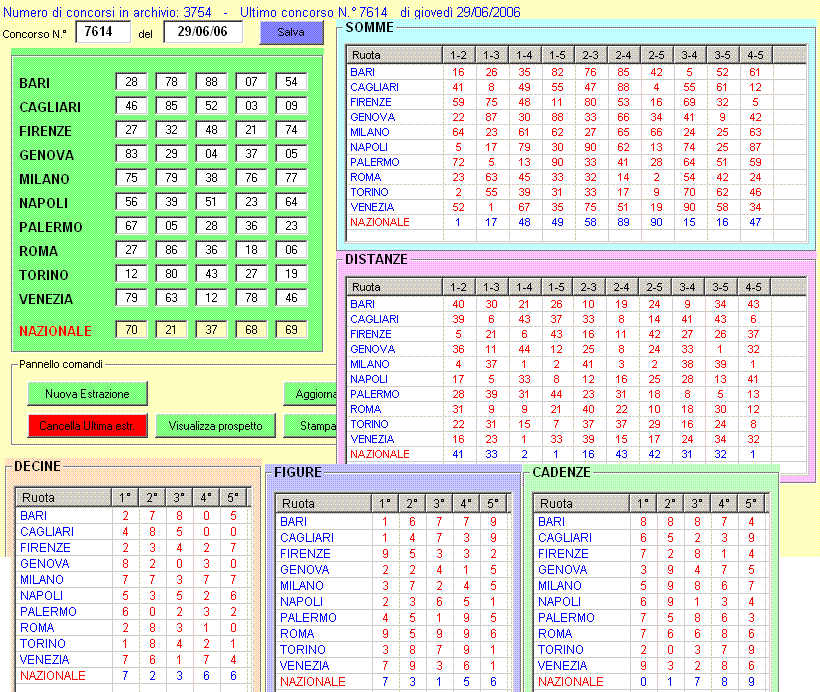820x692 pixels.
Task: Click the 4-5 column header in SOMME
Action: click(x=755, y=55)
